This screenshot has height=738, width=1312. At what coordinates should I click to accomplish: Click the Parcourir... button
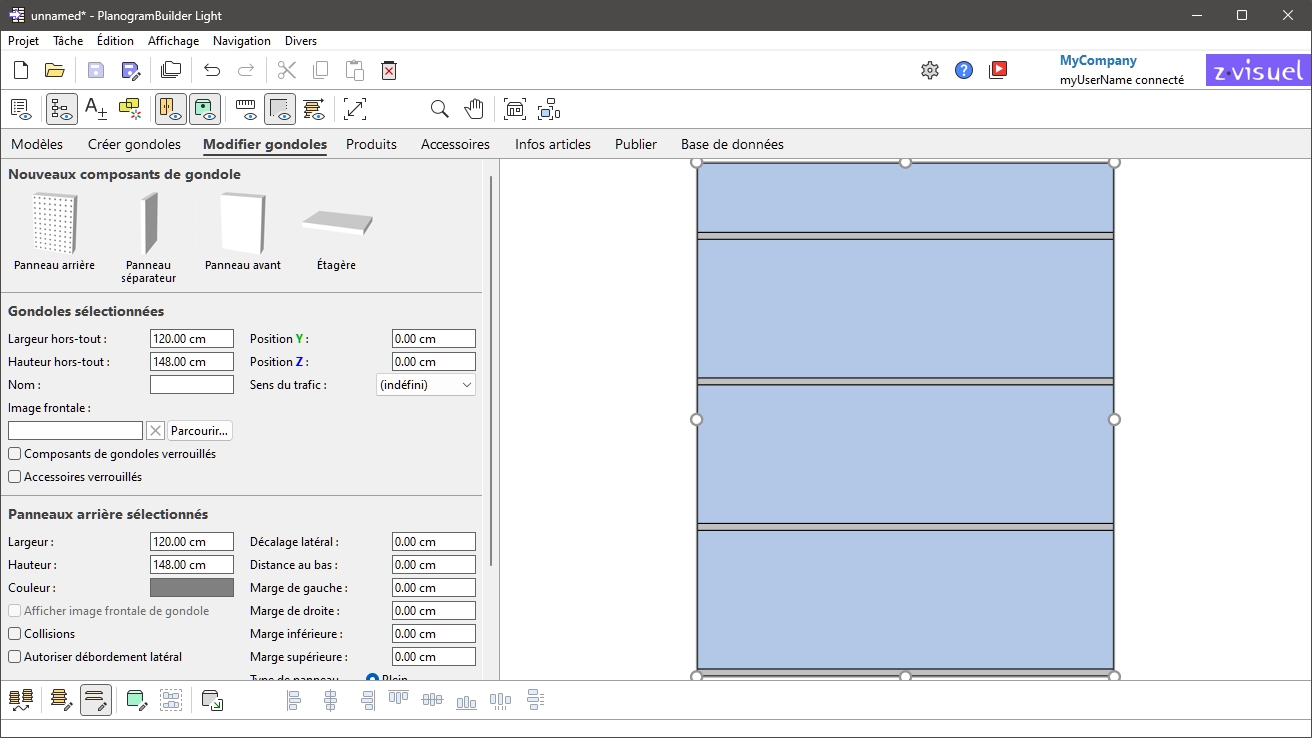coord(200,431)
